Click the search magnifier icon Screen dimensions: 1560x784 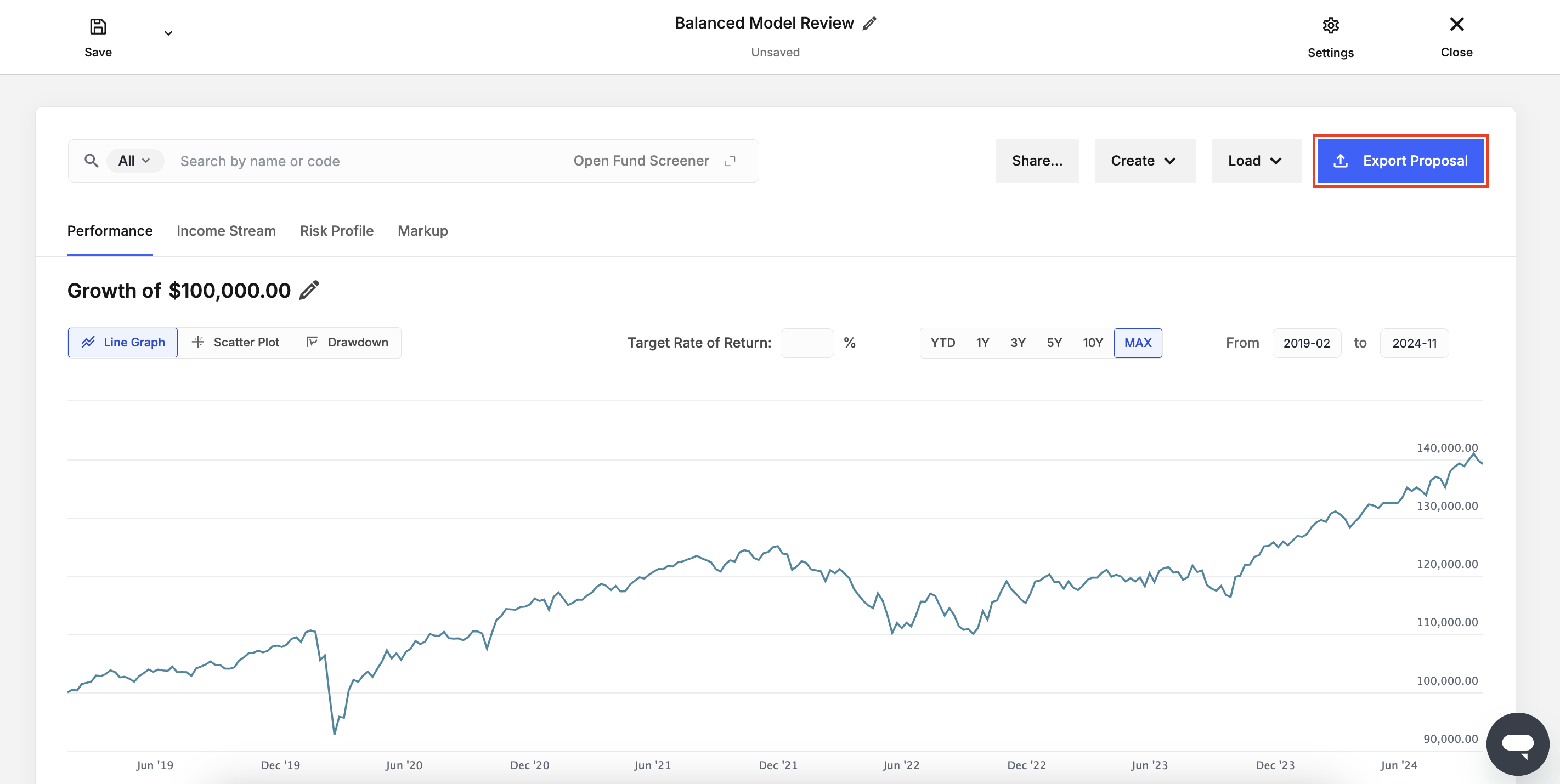click(91, 161)
